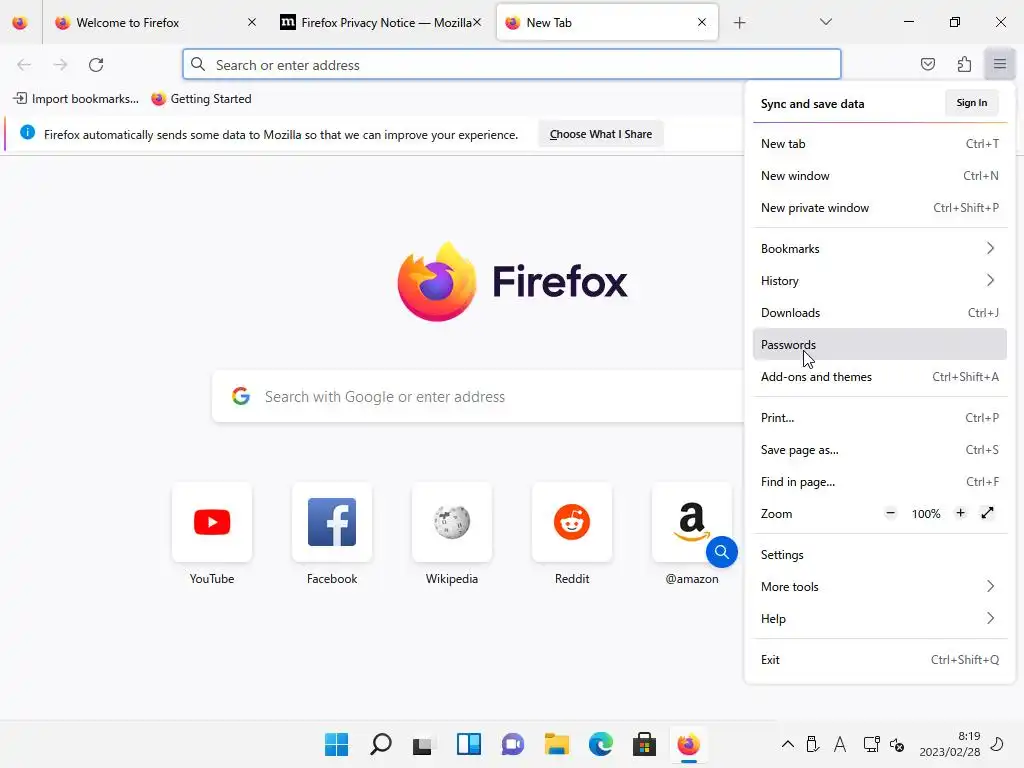Screen dimensions: 1024x768
Task: Expand the Bookmarks submenu
Action: [880, 249]
